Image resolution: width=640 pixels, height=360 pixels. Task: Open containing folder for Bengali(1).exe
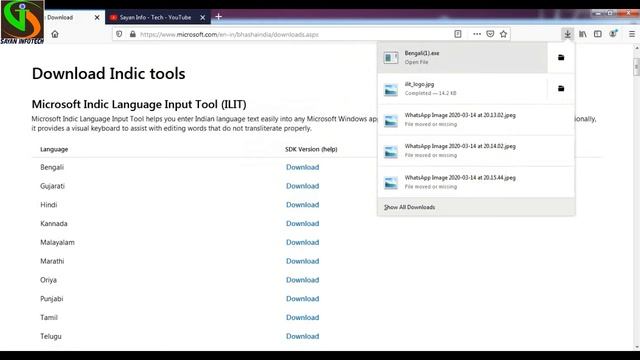point(561,58)
